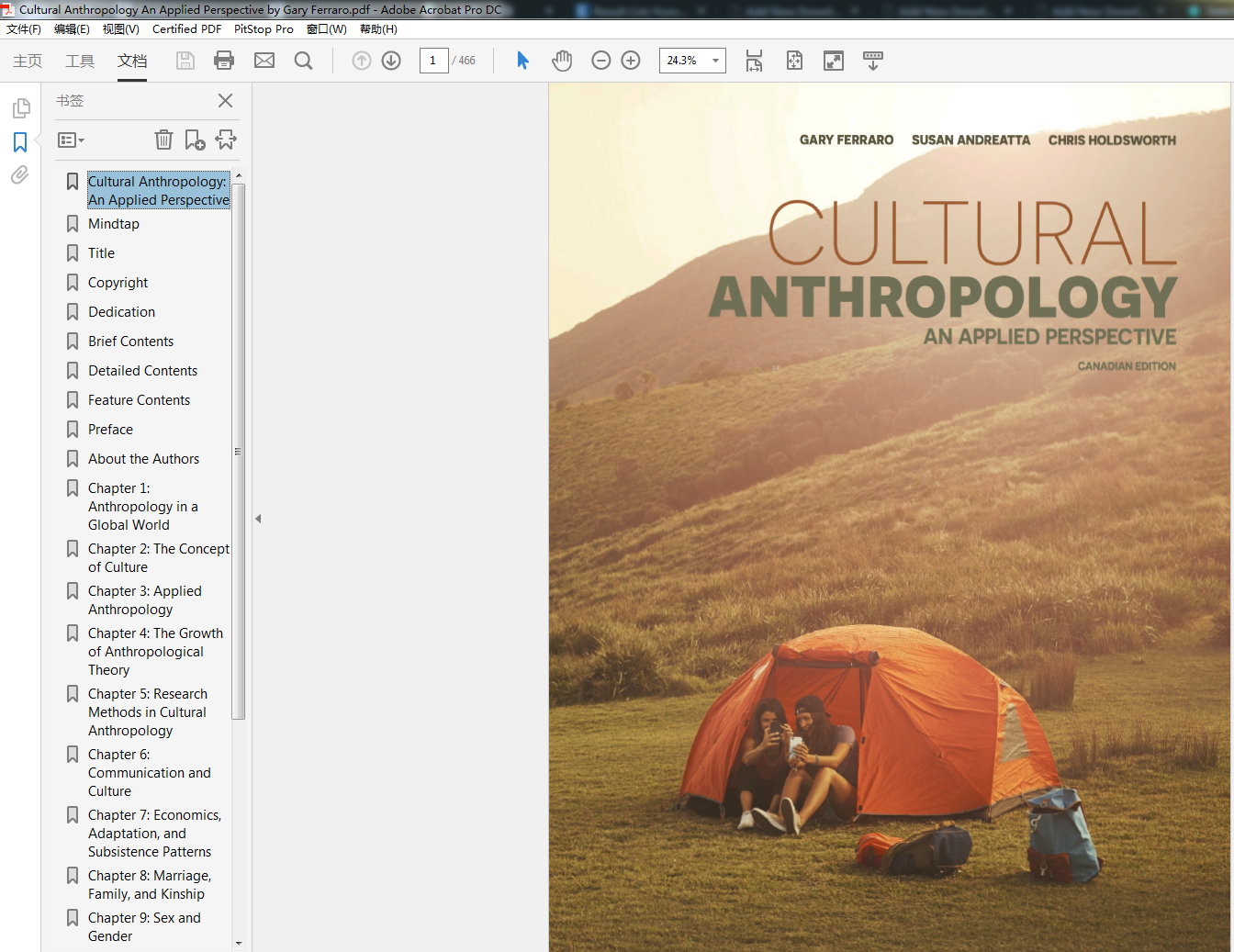Switch to 文档 tab

[x=132, y=61]
